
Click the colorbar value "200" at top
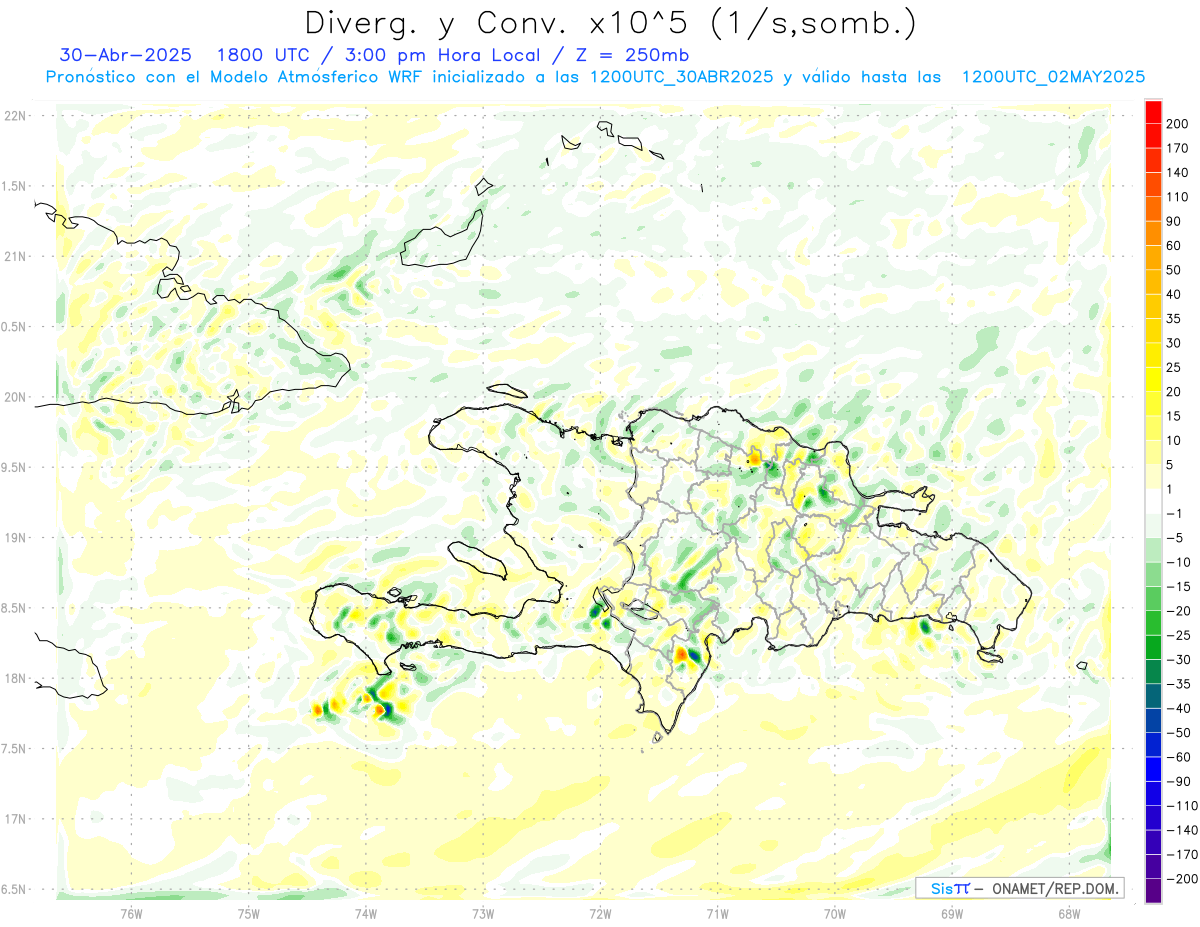[x=1179, y=124]
